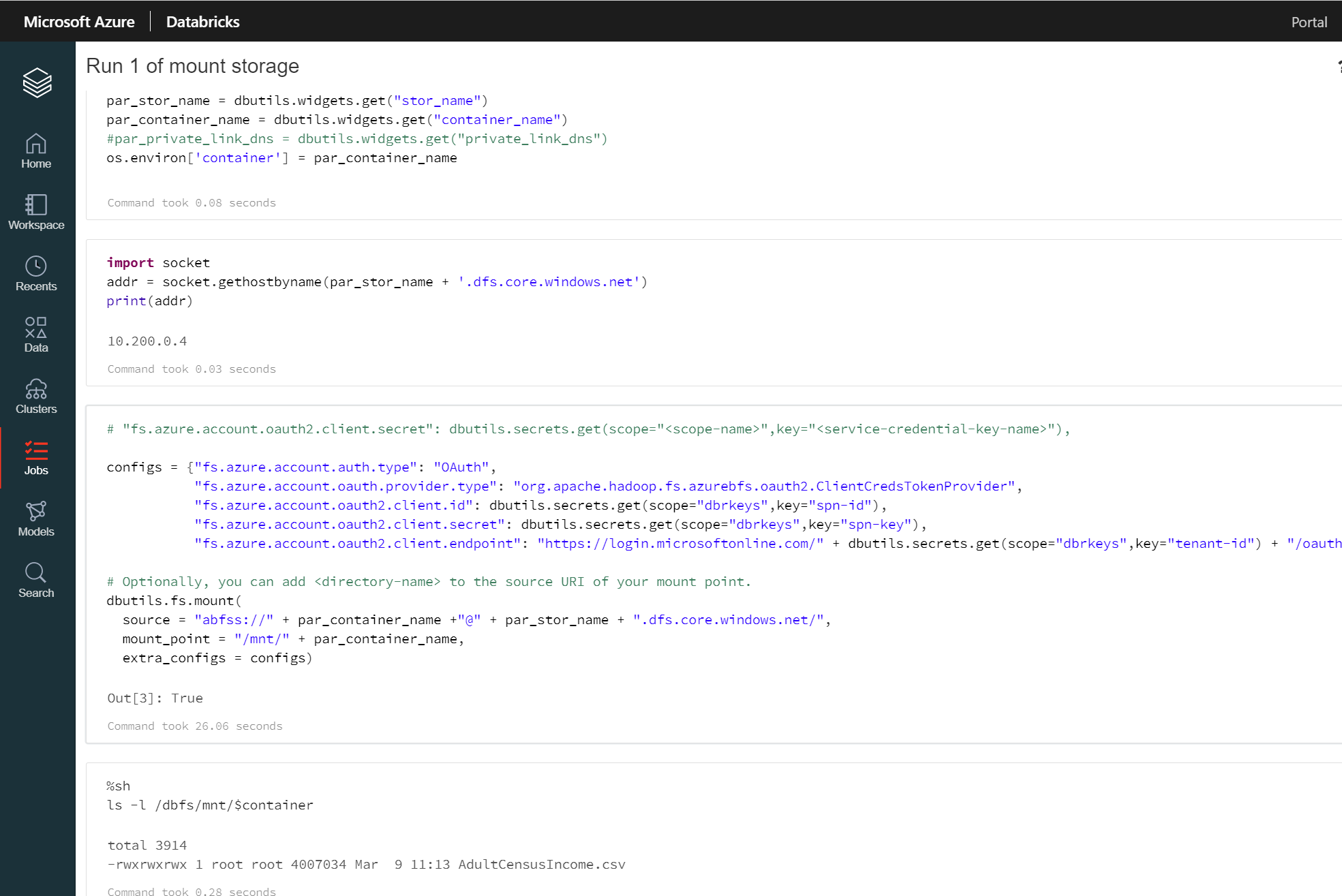Viewport: 1342px width, 896px height.
Task: Click the Run 1 of mount storage title
Action: coord(193,65)
